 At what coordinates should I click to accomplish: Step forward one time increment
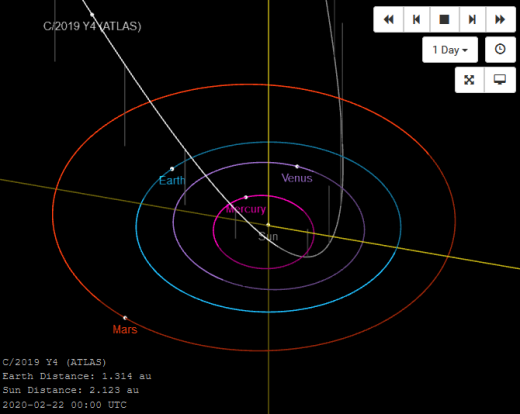click(472, 19)
